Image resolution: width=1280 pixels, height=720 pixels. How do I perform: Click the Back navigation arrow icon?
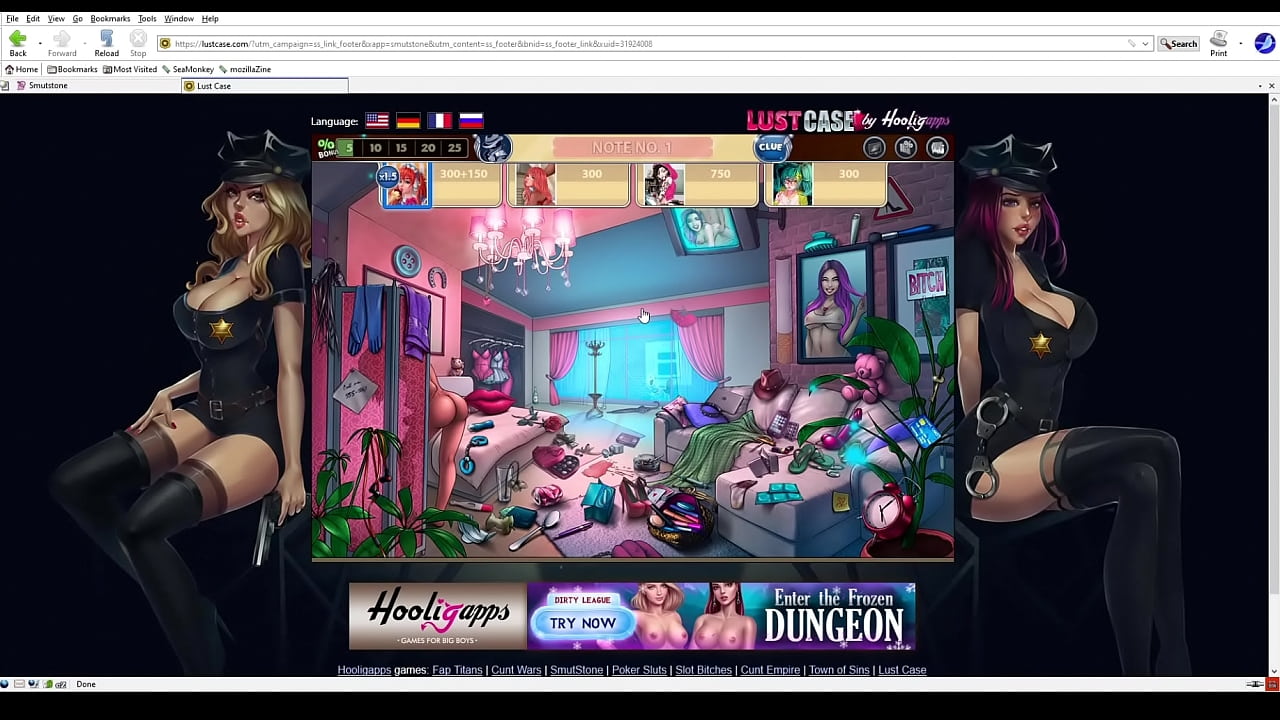point(16,38)
